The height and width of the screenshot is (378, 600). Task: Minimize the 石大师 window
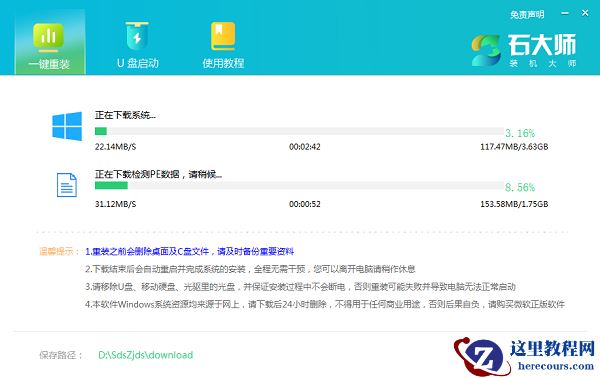pyautogui.click(x=565, y=13)
